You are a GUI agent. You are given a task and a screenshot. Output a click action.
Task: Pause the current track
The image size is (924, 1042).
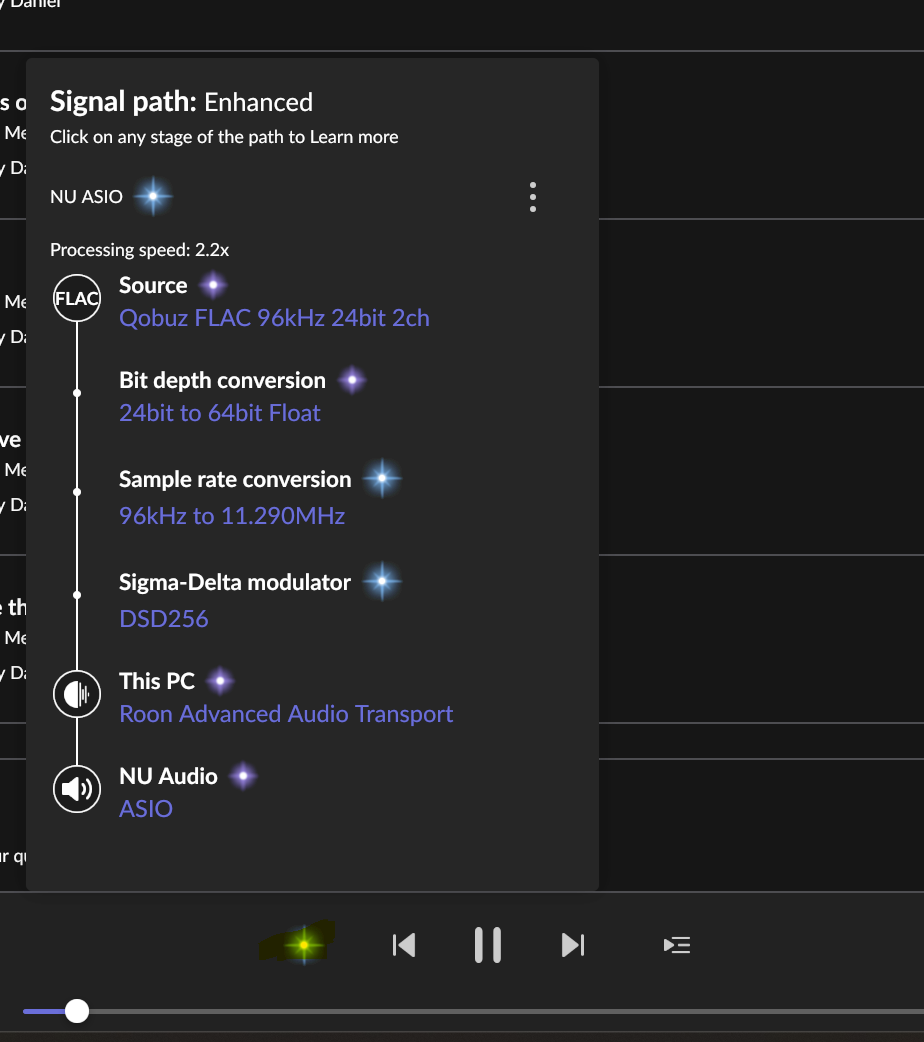488,945
